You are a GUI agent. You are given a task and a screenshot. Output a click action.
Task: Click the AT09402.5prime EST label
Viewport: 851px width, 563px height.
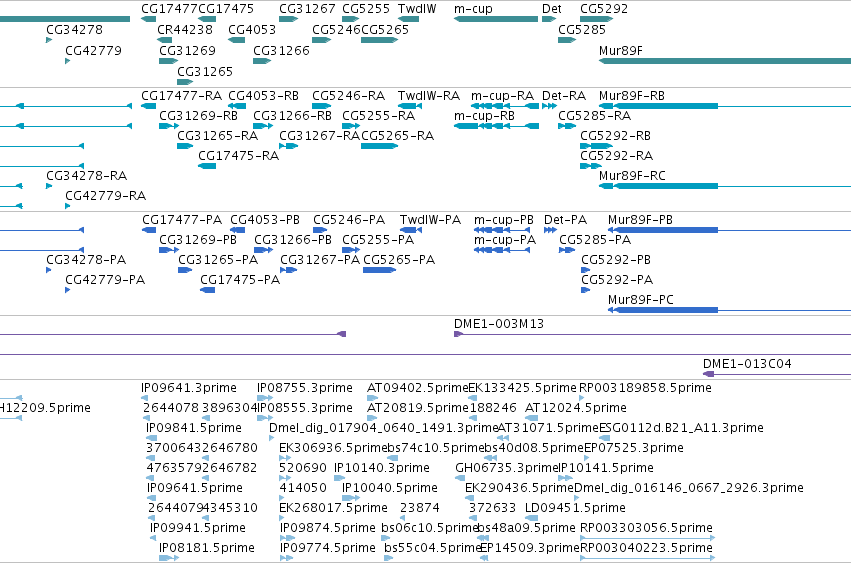tap(417, 388)
